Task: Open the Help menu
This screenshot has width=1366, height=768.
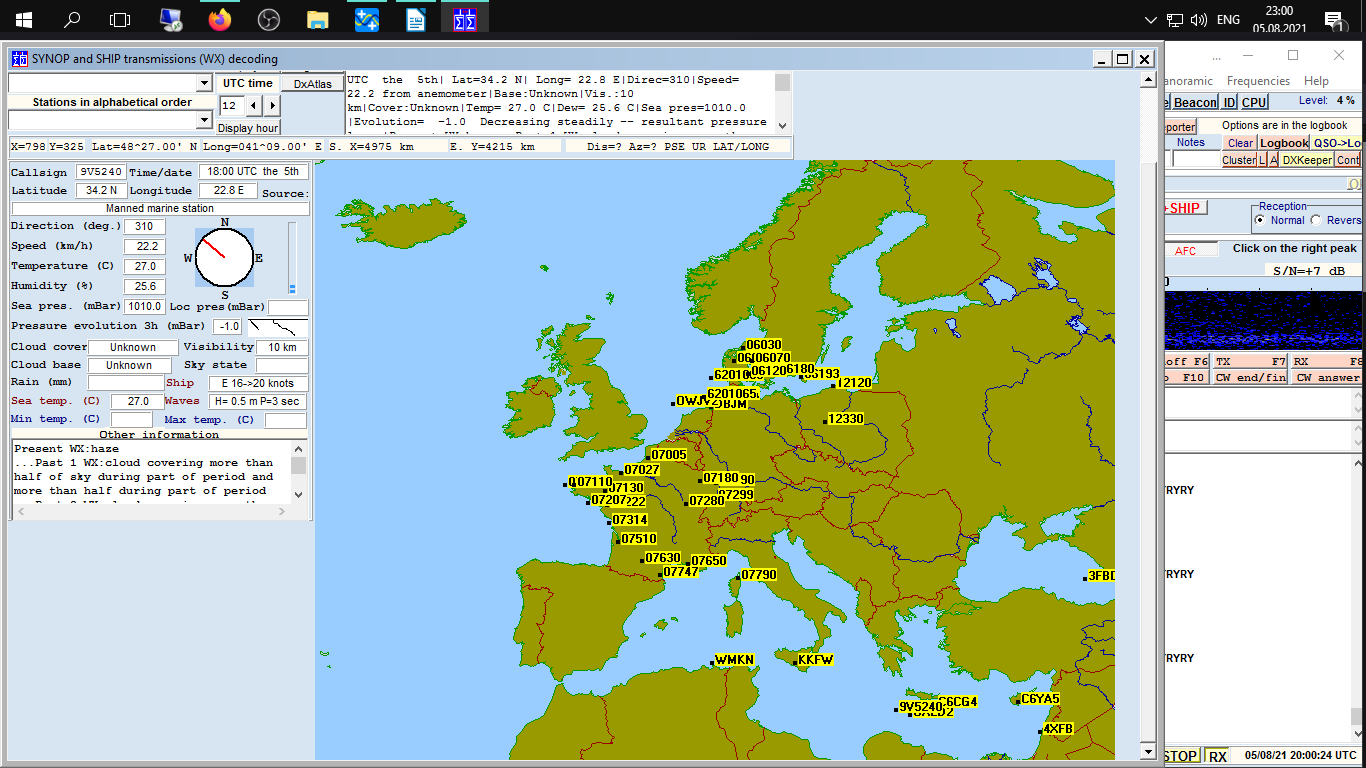Action: [1316, 81]
